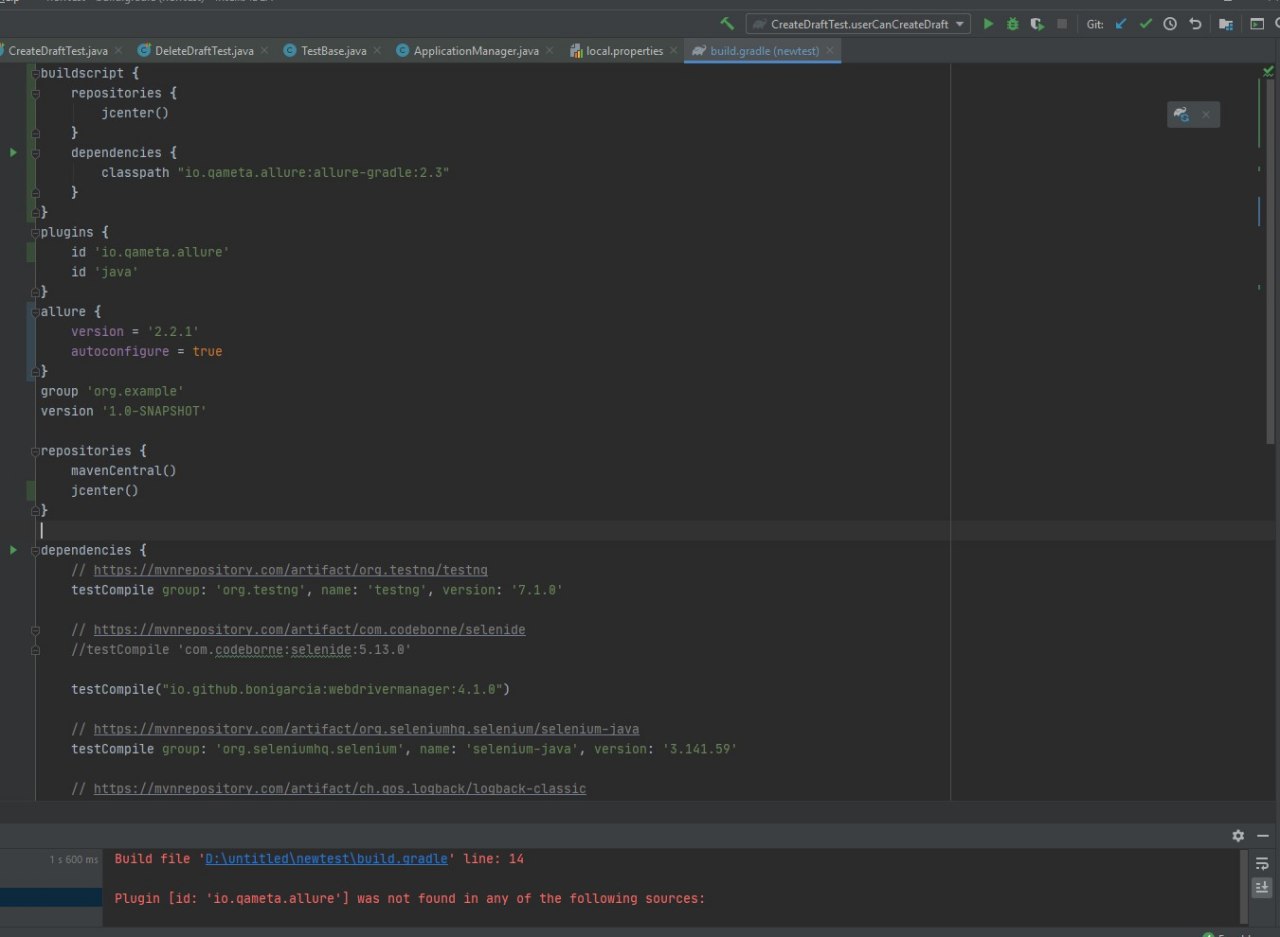Click the webdrivermanager:4.1.0 testCompile line
Image resolution: width=1280 pixels, height=937 pixels.
[291, 689]
